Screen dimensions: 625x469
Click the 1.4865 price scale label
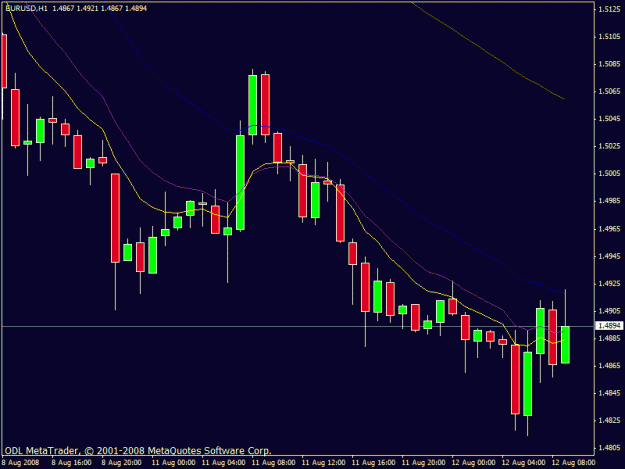click(609, 365)
